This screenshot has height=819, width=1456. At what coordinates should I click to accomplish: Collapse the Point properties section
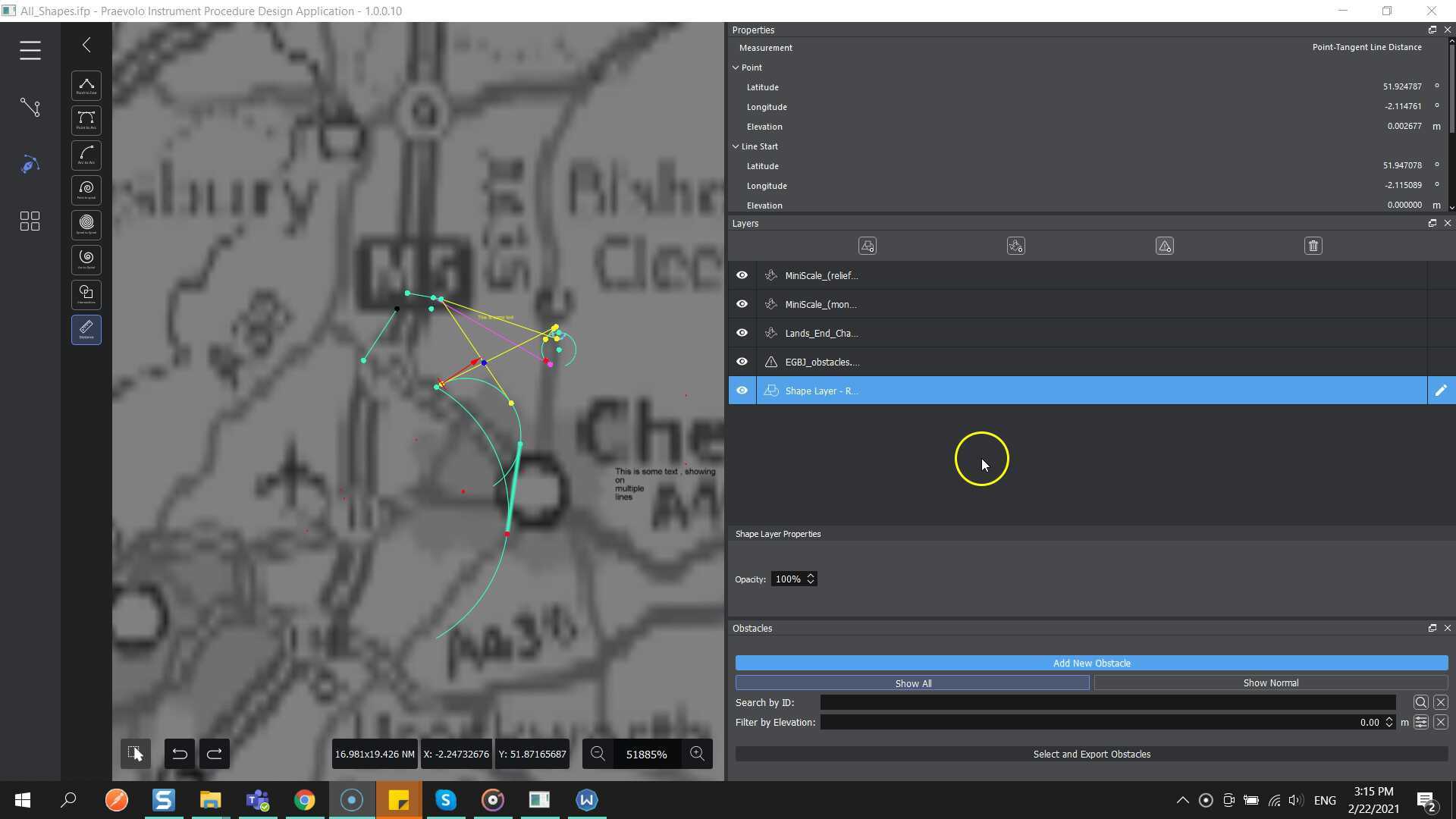[x=736, y=67]
